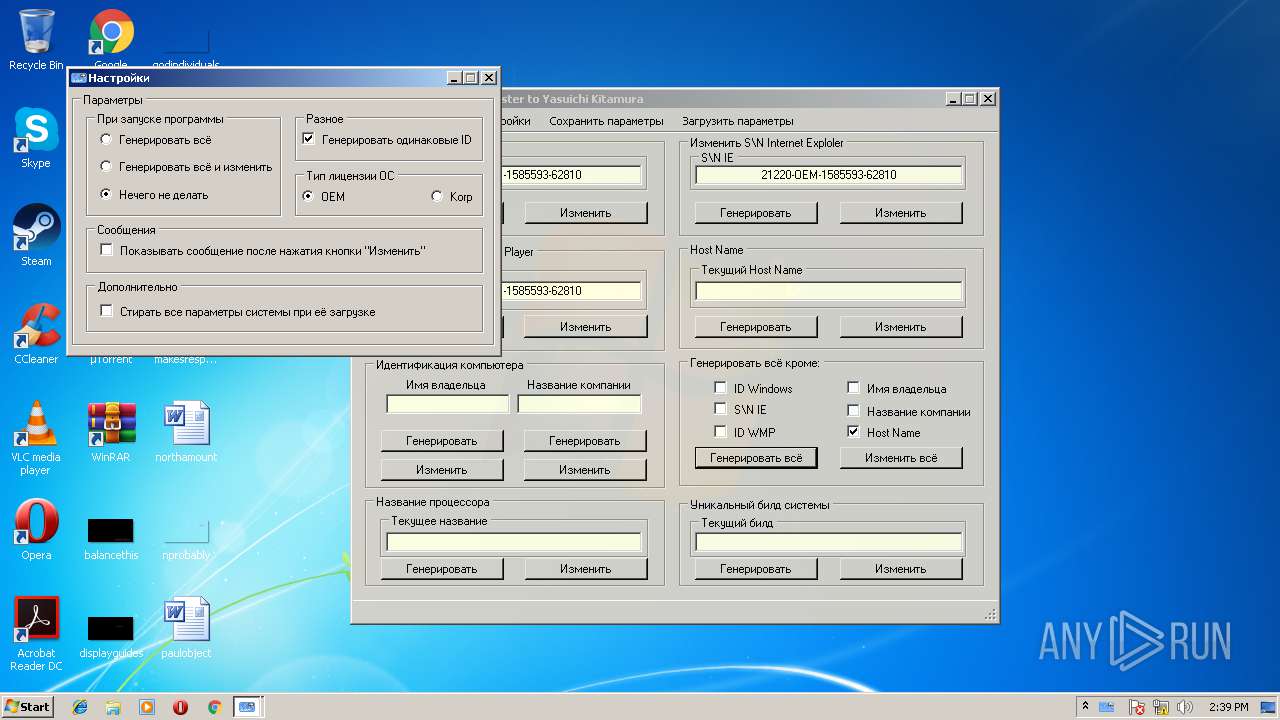Open Chrome from the taskbar
The image size is (1280, 720).
click(x=214, y=707)
